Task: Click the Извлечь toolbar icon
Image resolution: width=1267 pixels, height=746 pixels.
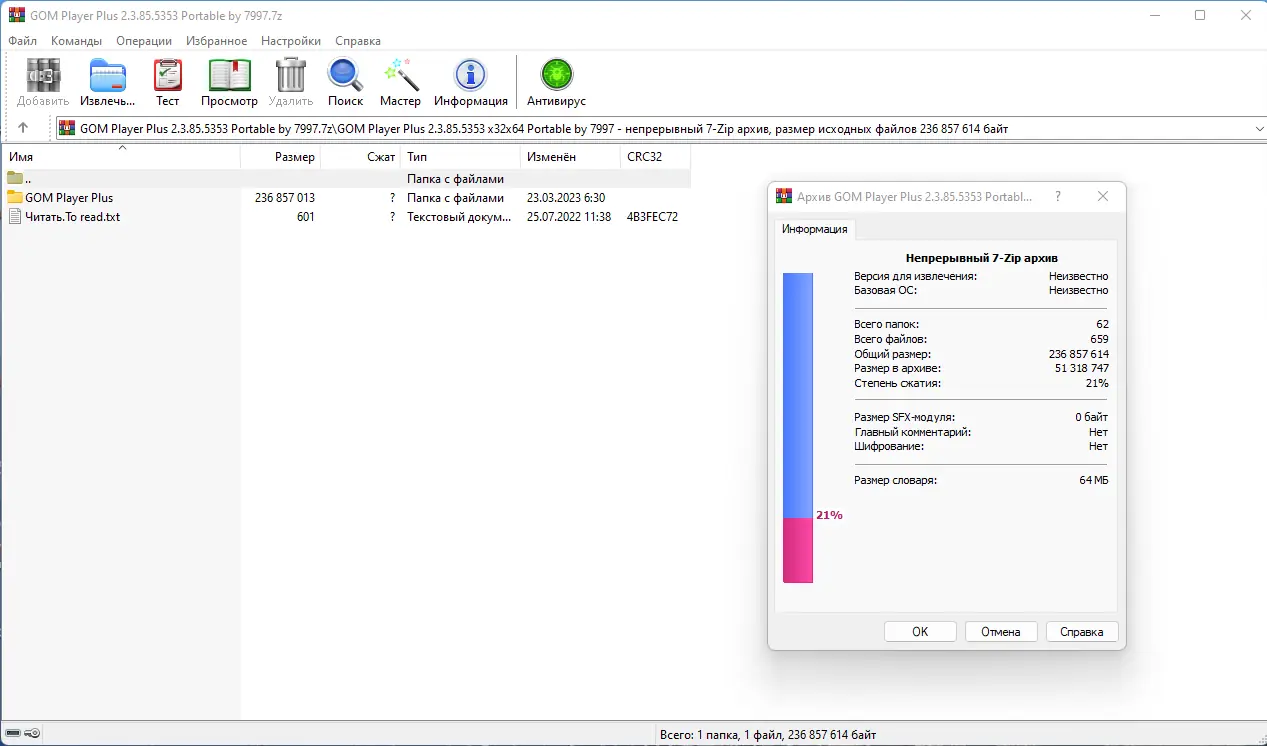Action: coord(108,76)
